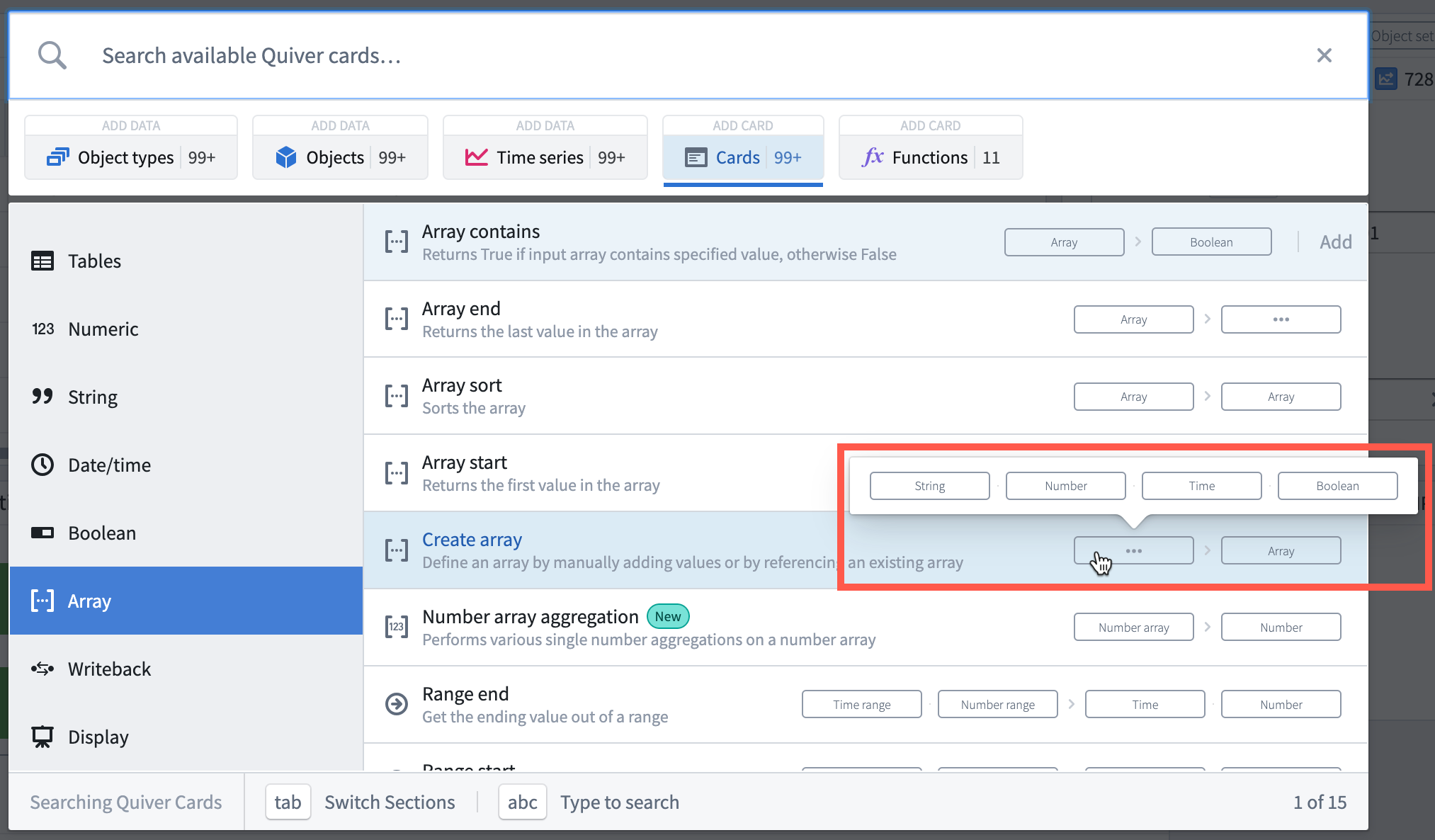
Task: Click the Array contains bracket icon
Action: (x=397, y=242)
